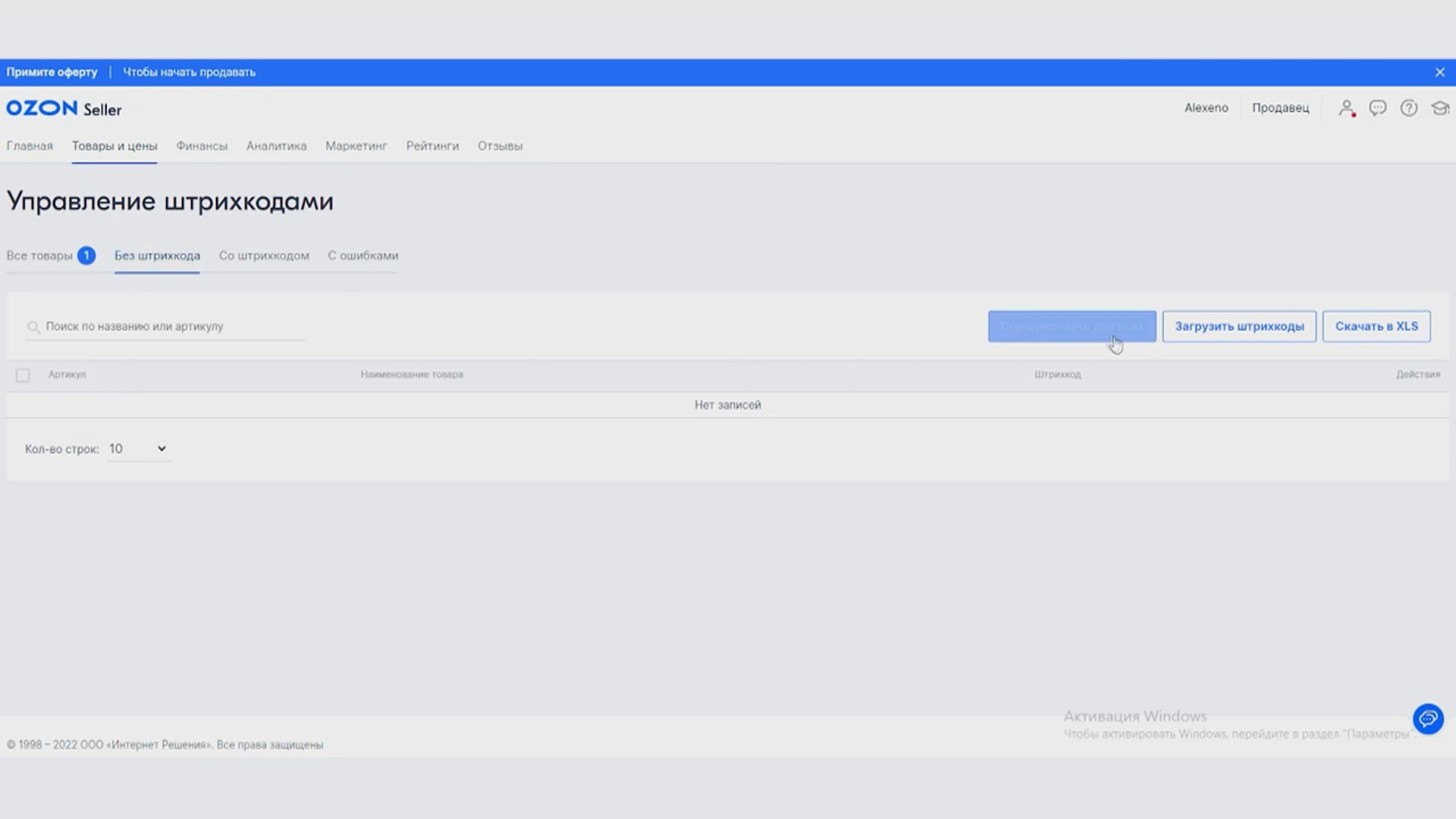Switch to the С ошибками tab

[x=362, y=256]
